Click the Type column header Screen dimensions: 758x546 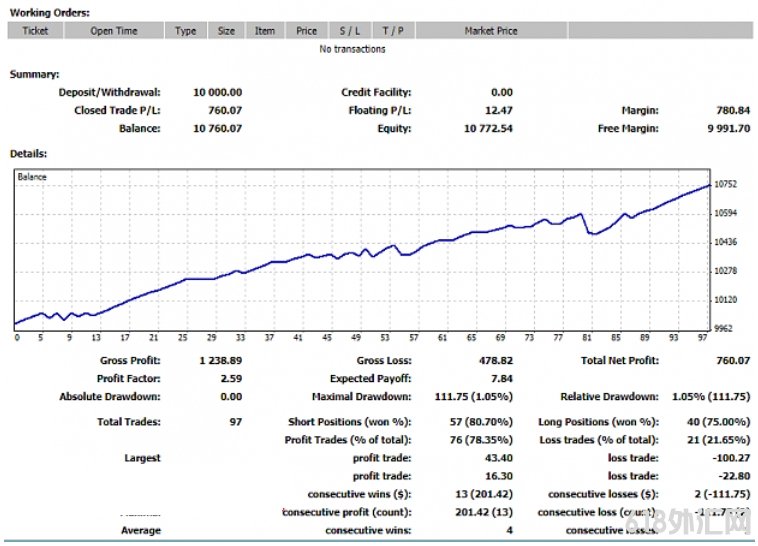(x=186, y=31)
